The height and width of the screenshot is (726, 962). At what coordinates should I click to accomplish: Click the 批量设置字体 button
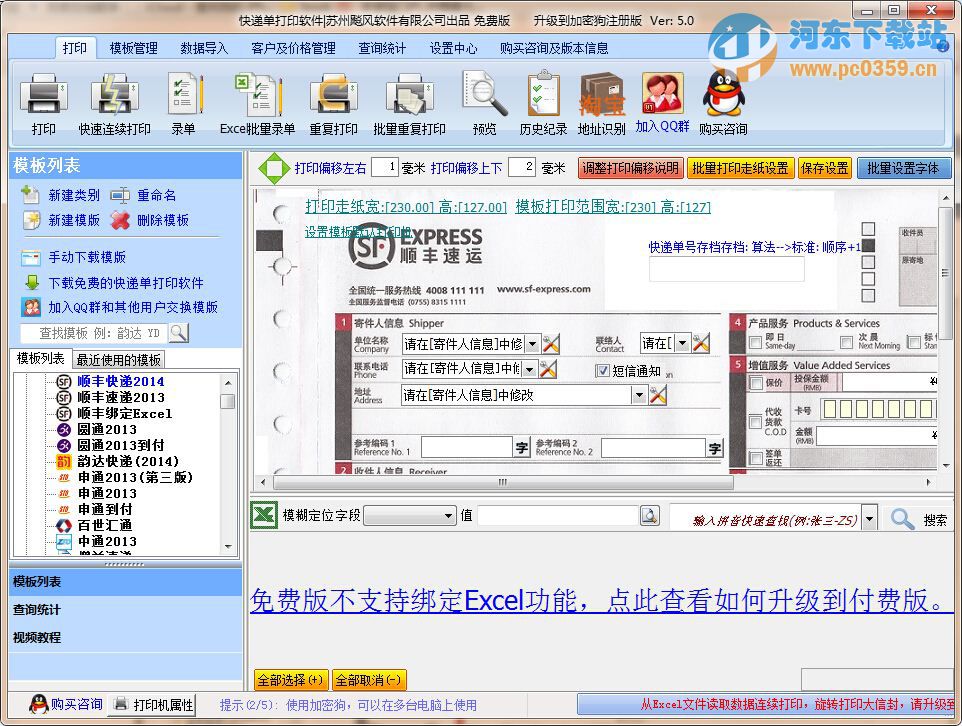click(903, 168)
